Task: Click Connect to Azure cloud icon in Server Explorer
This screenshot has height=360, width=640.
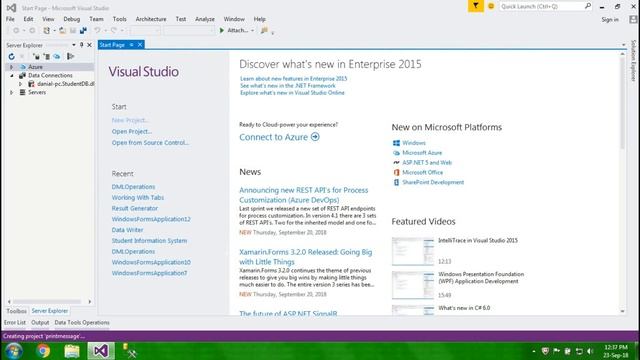Action: tap(57, 56)
